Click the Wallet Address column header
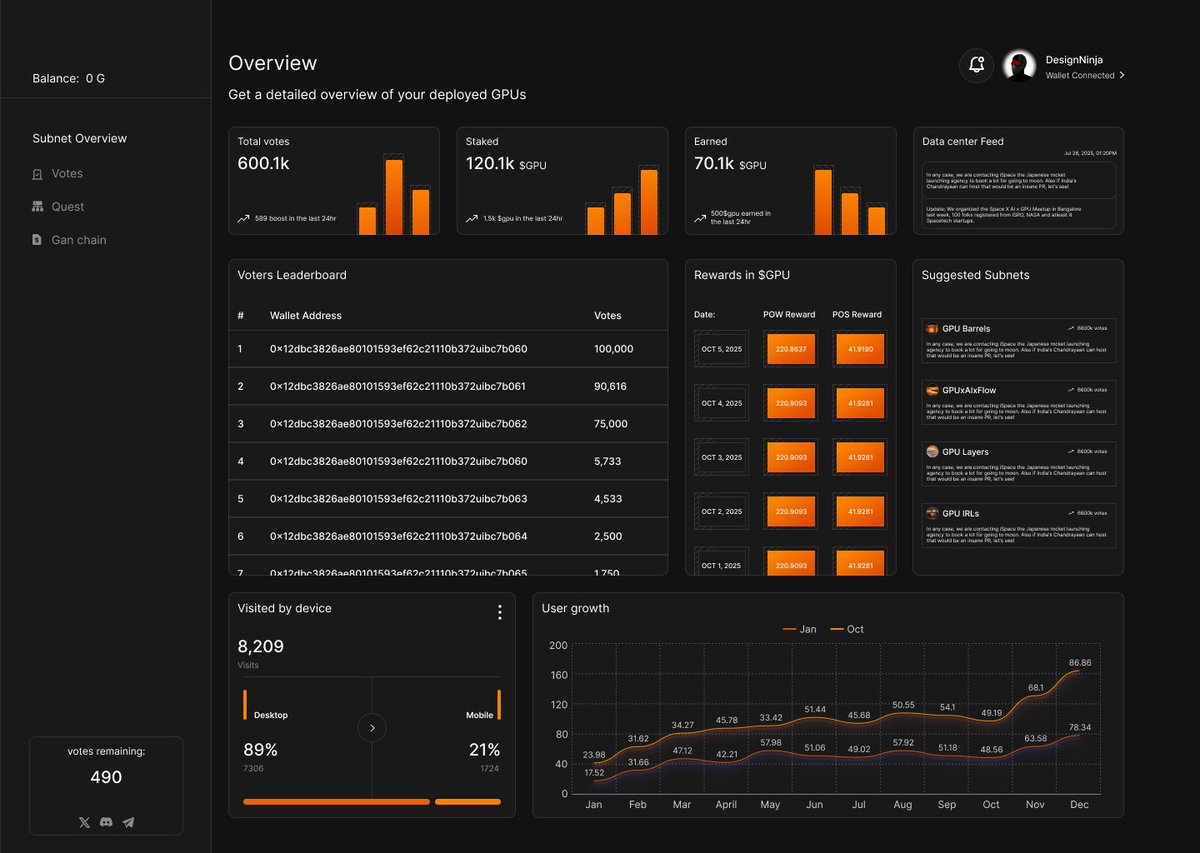The height and width of the screenshot is (853, 1200). coord(306,315)
